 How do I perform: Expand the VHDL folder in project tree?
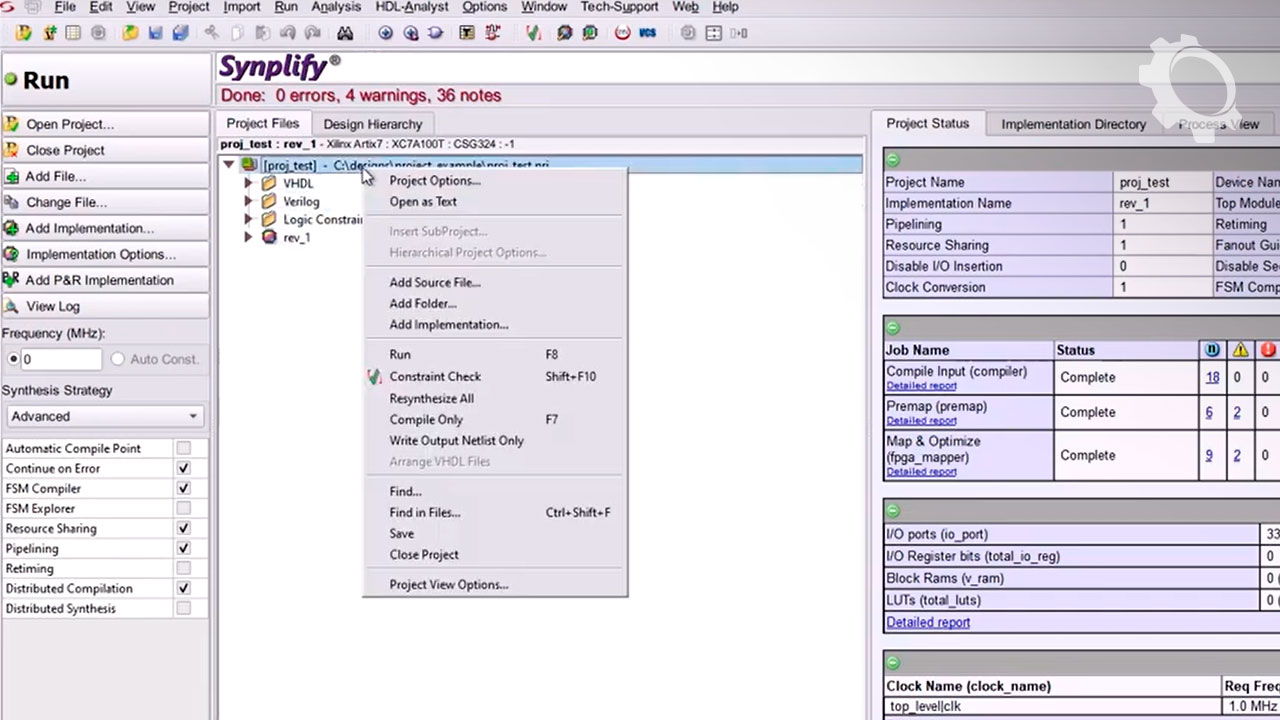coord(248,184)
